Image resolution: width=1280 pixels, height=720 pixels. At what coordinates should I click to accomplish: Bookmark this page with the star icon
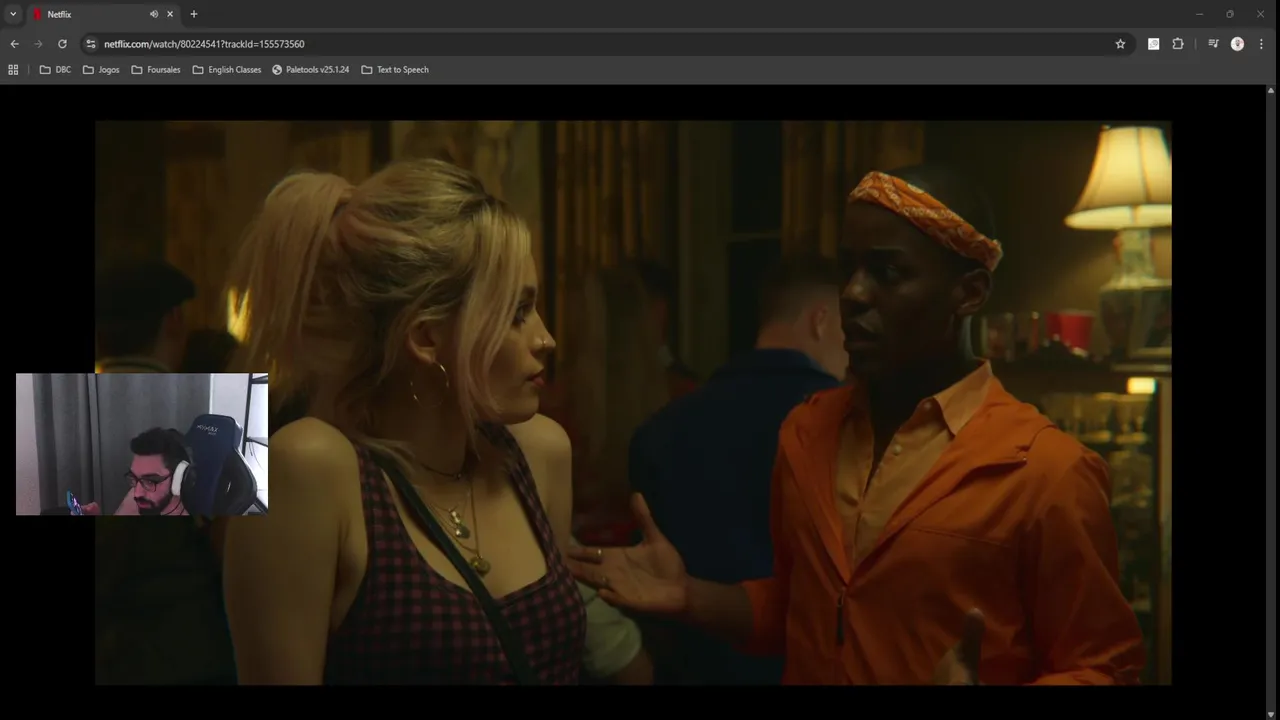click(1120, 44)
